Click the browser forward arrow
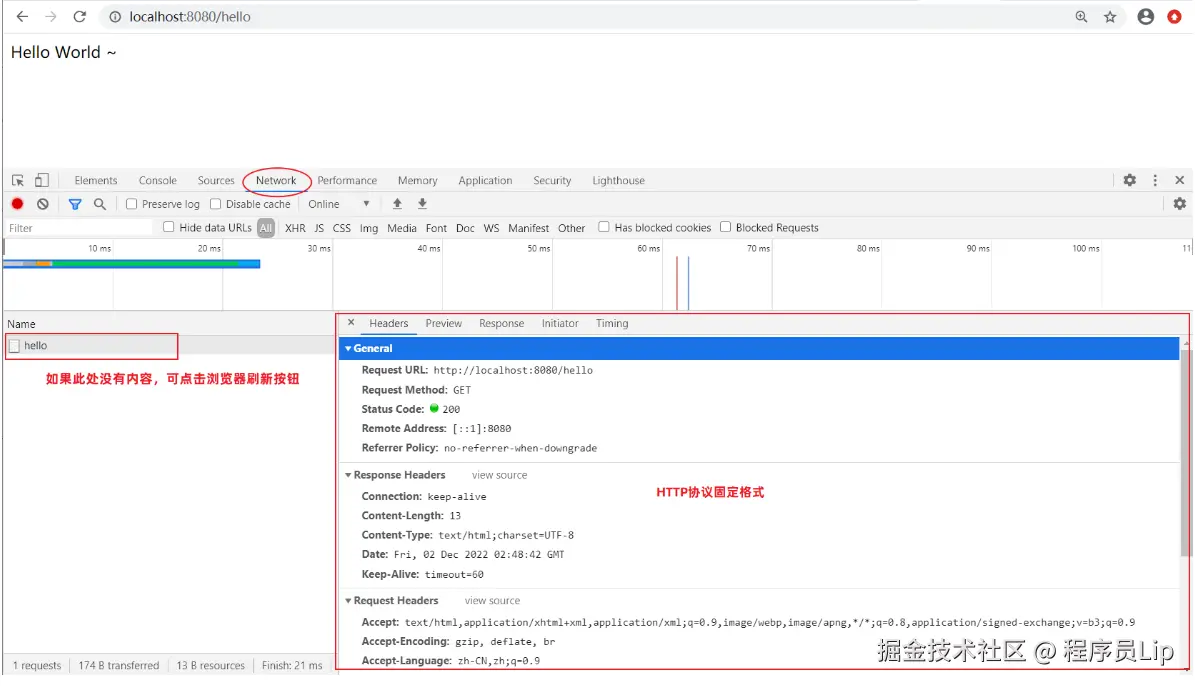This screenshot has height=686, width=1195. 50,16
